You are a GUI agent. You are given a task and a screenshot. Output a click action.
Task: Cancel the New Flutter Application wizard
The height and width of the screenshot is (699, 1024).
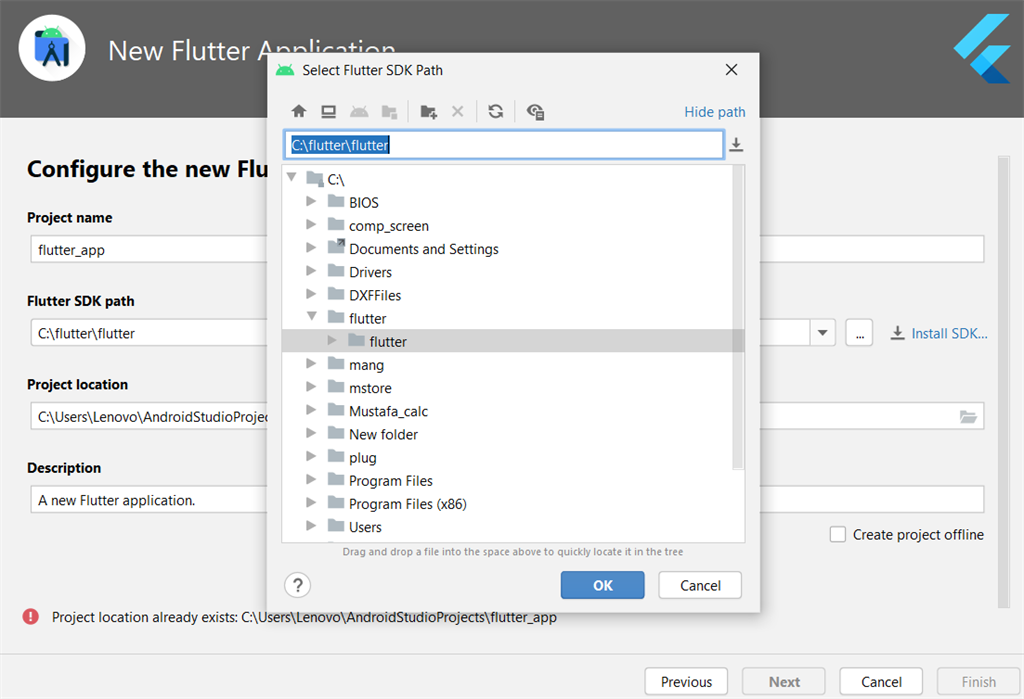click(881, 681)
